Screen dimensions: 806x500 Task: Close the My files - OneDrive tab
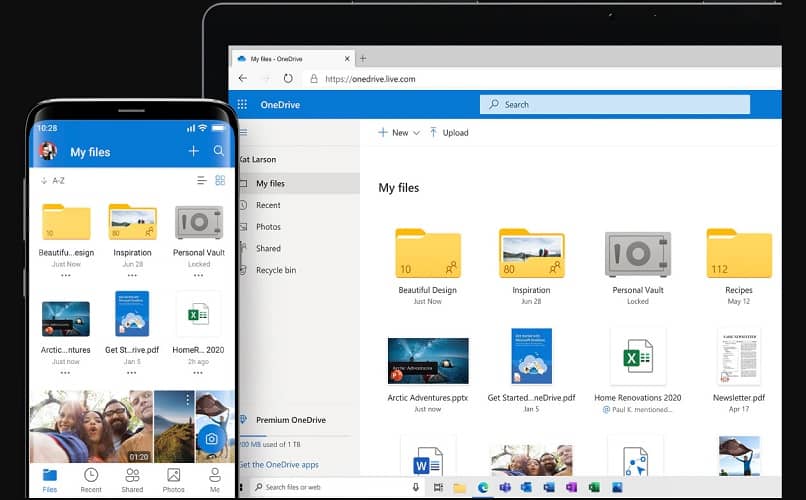coord(347,59)
